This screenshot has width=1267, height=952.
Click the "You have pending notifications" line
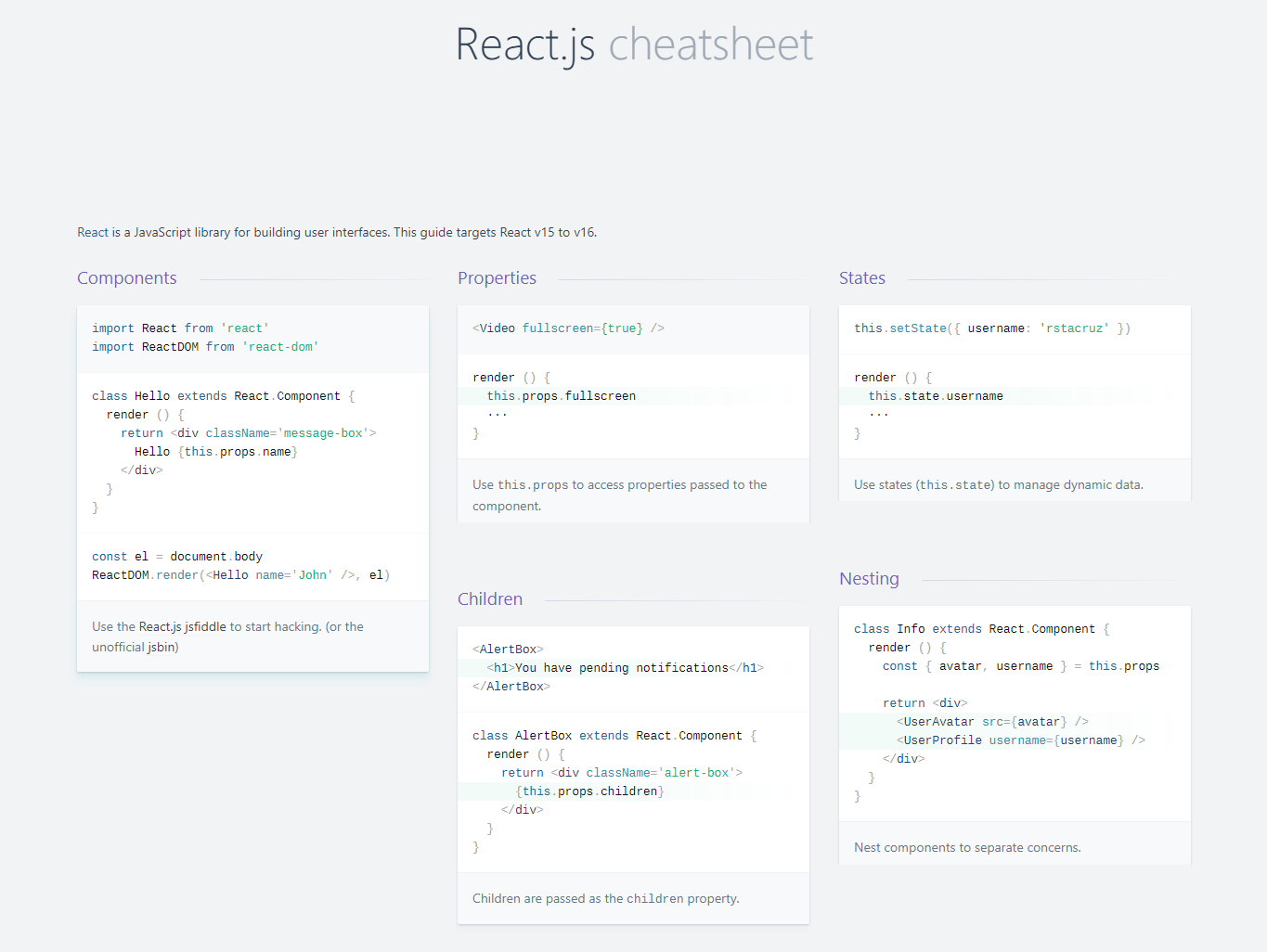[626, 668]
